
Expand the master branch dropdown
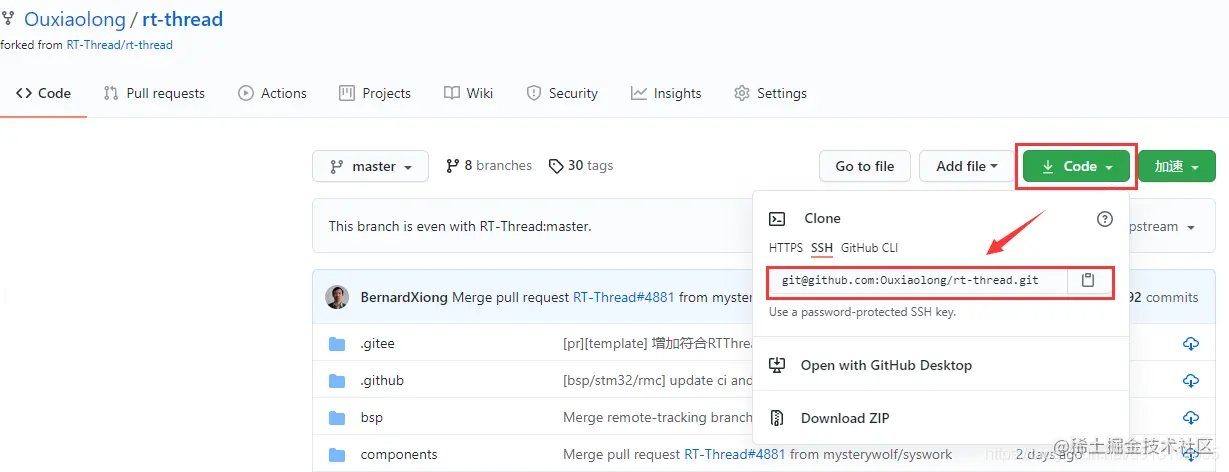coord(370,166)
